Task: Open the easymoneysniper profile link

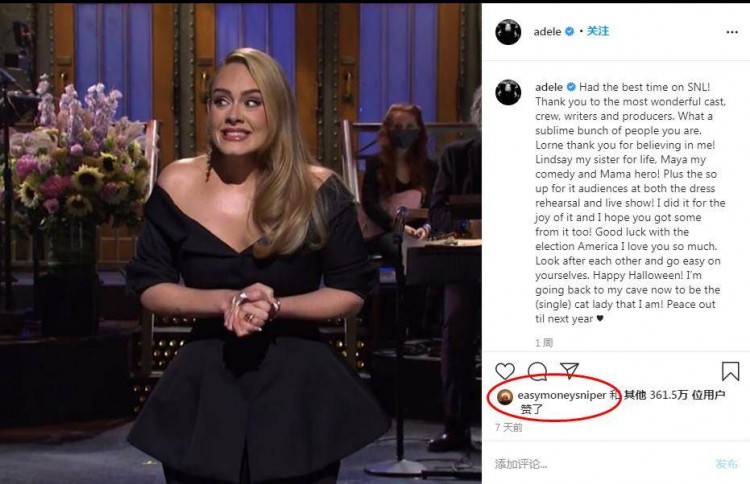Action: click(562, 396)
